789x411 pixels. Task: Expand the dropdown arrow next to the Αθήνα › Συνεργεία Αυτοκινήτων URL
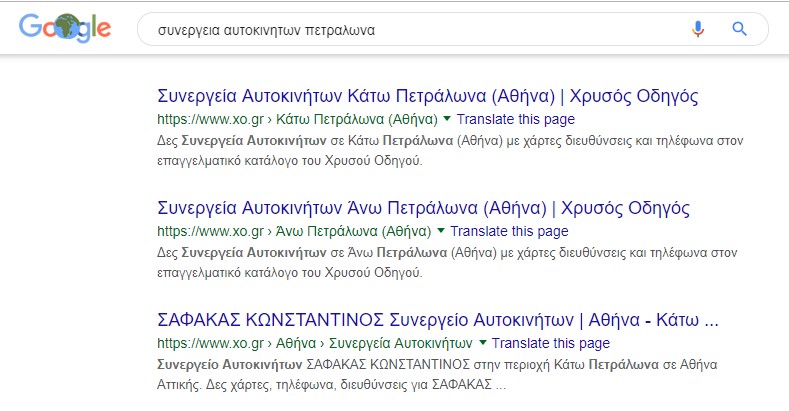pyautogui.click(x=483, y=343)
